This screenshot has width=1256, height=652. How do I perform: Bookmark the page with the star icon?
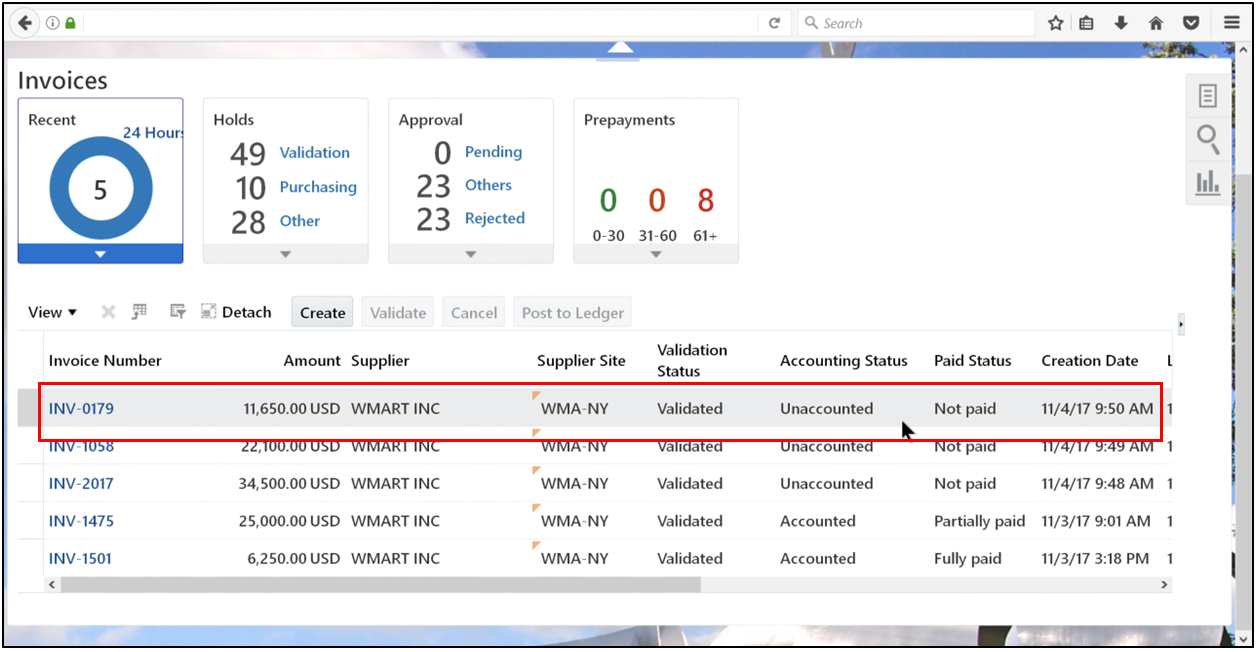coord(1055,22)
